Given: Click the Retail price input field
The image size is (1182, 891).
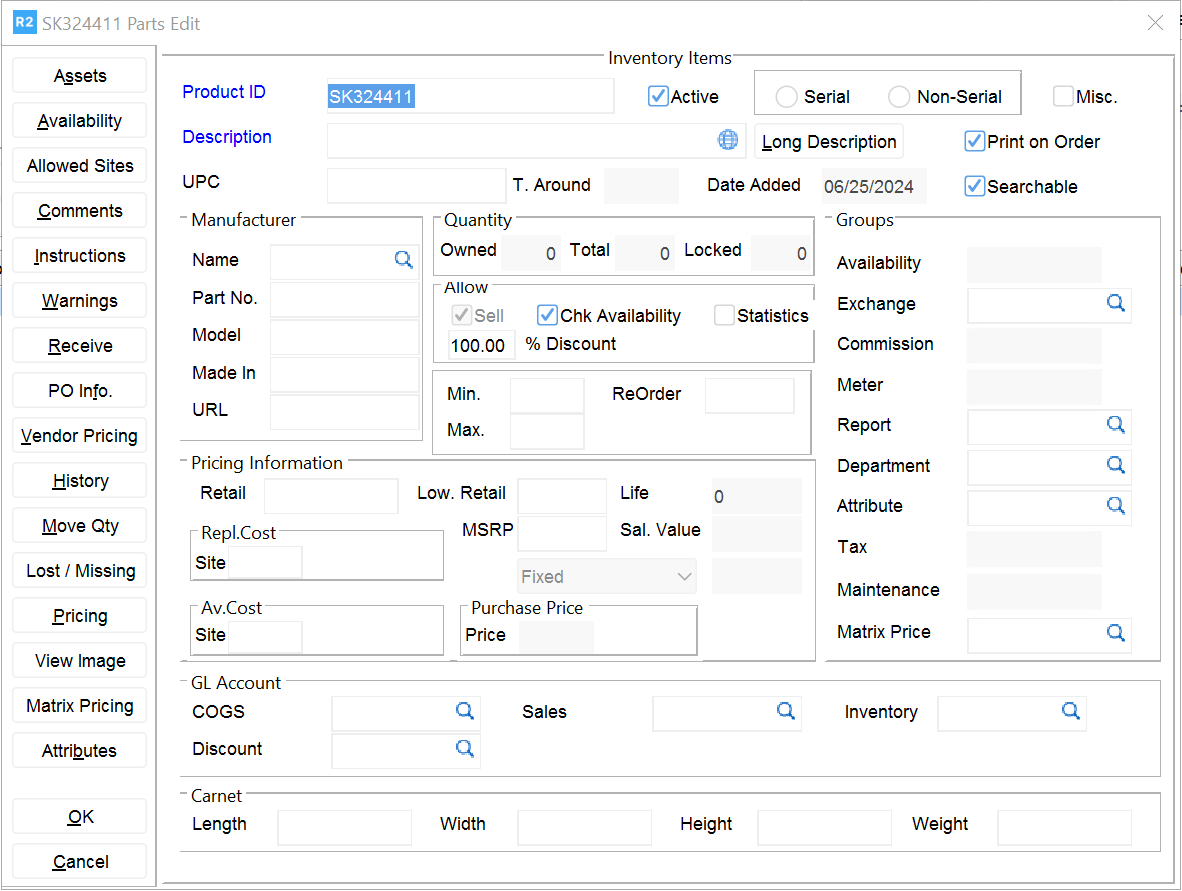Looking at the screenshot, I should [x=331, y=496].
